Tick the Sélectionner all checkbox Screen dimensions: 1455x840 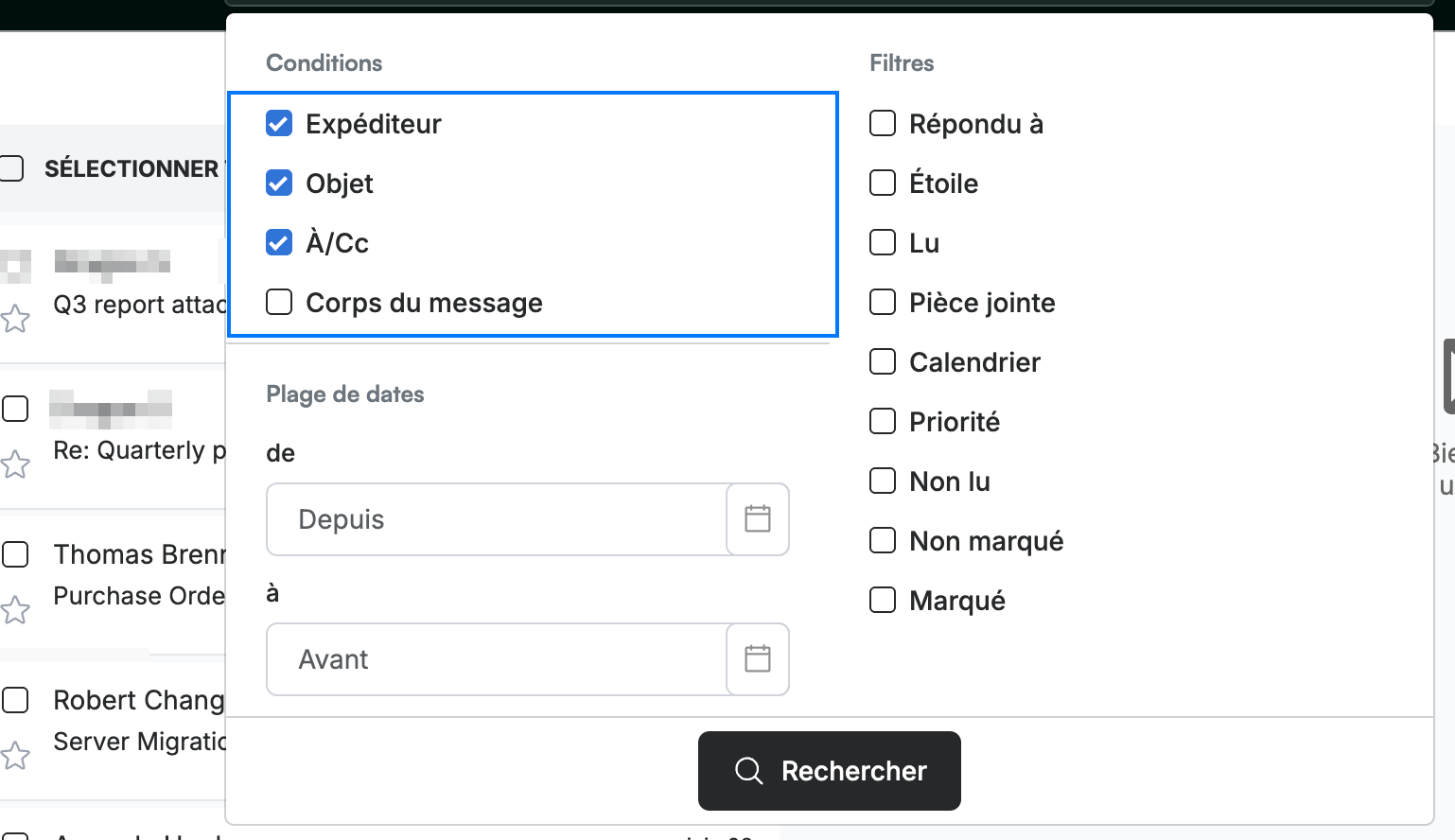pyautogui.click(x=11, y=168)
